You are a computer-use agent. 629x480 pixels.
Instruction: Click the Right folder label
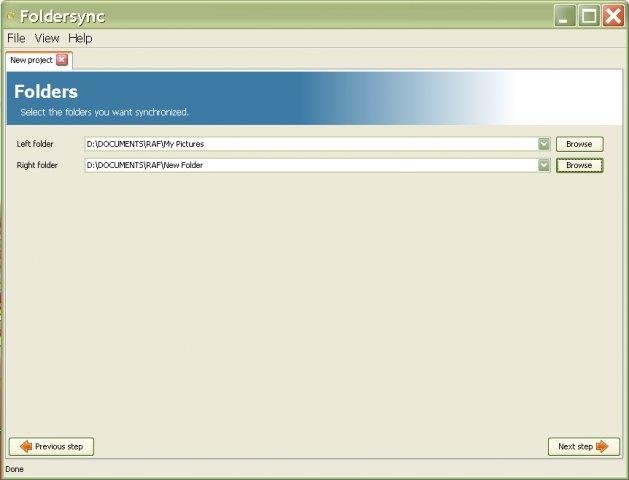(x=37, y=165)
